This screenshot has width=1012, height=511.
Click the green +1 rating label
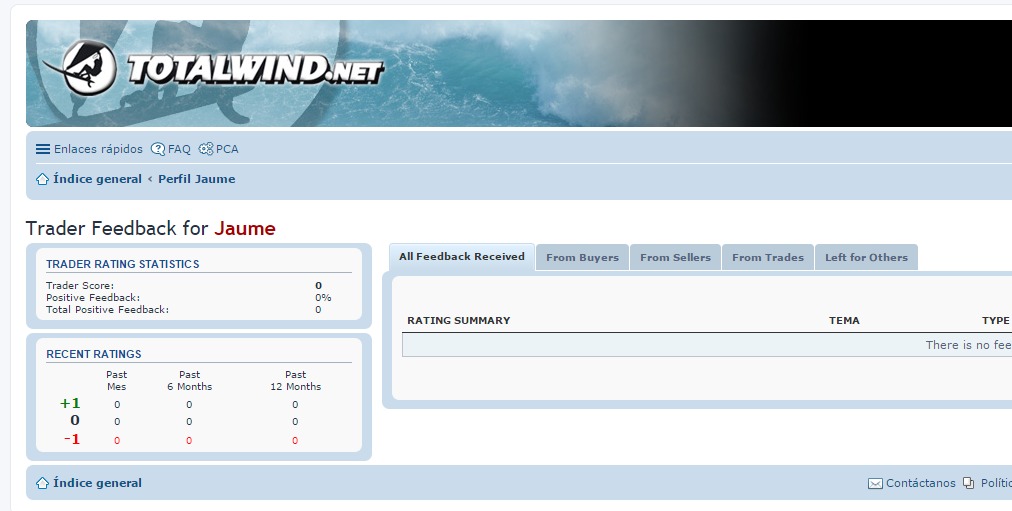click(x=70, y=404)
